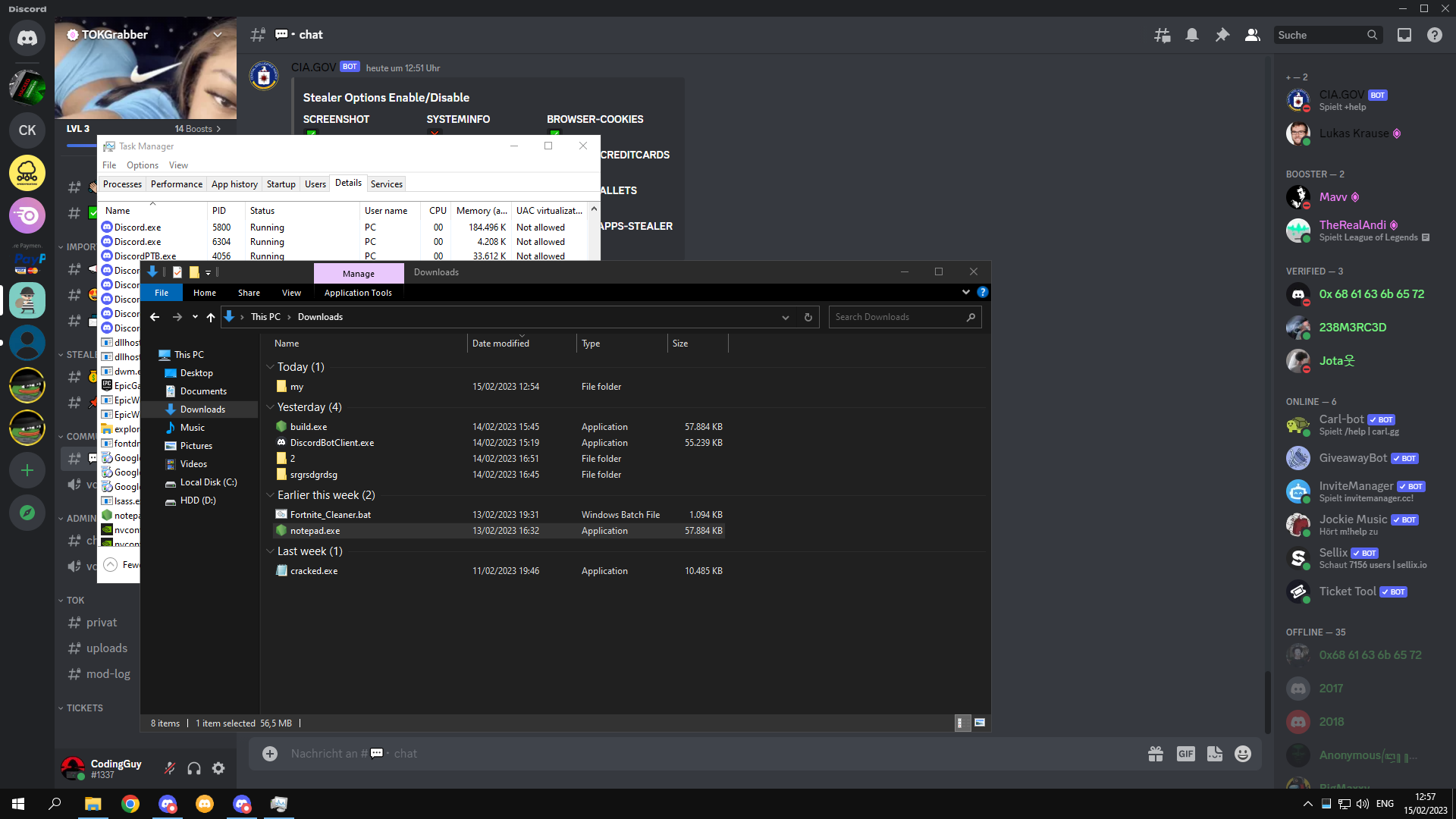This screenshot has width=1456, height=819.
Task: Open the Explorer Share ribbon tab
Action: click(x=249, y=293)
